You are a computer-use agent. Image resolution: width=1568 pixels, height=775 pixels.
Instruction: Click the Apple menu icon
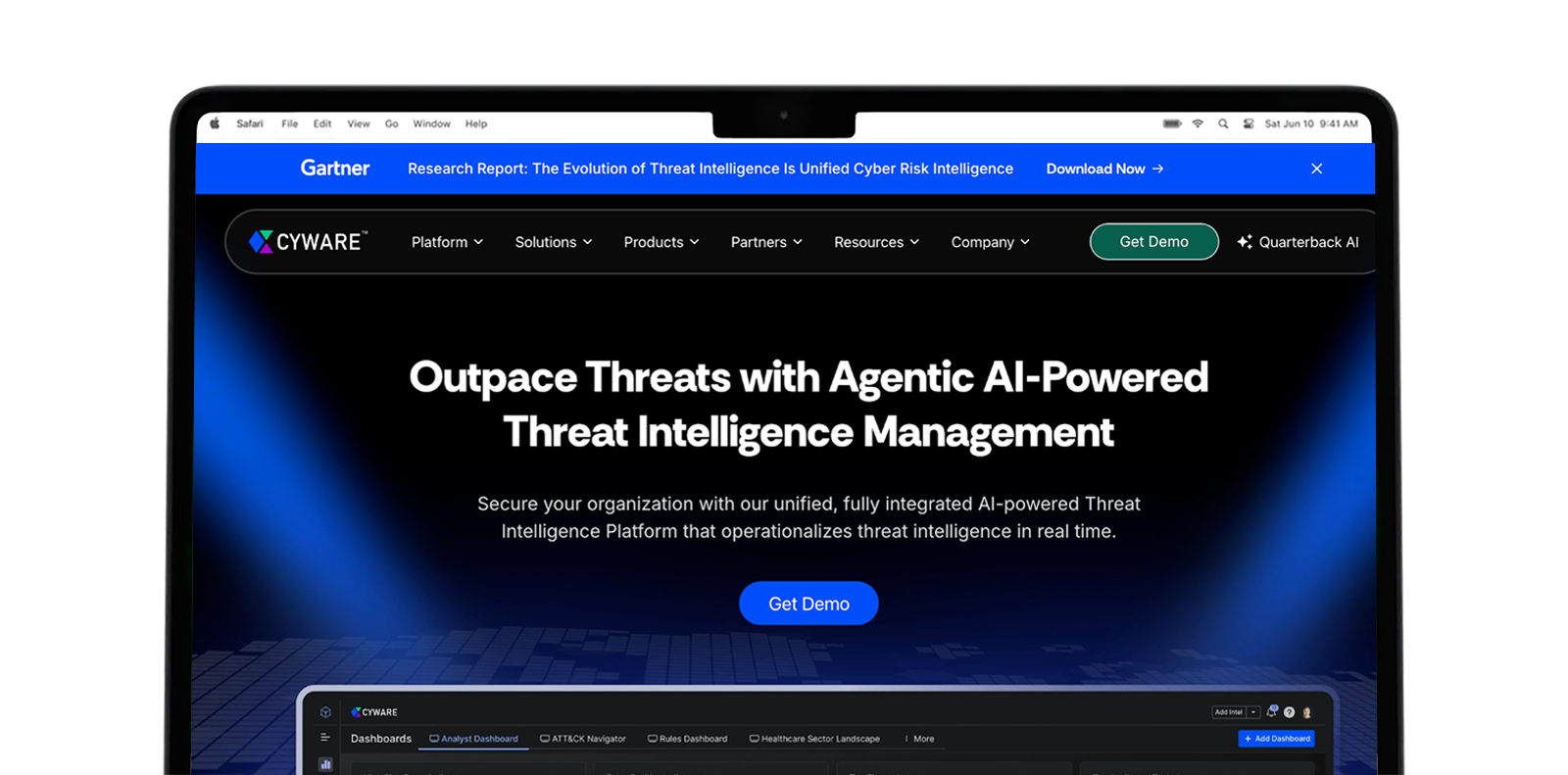click(215, 123)
